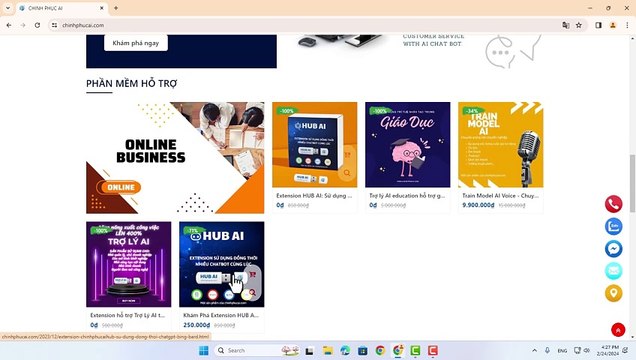Click the 250.000đ price text

(x=197, y=325)
